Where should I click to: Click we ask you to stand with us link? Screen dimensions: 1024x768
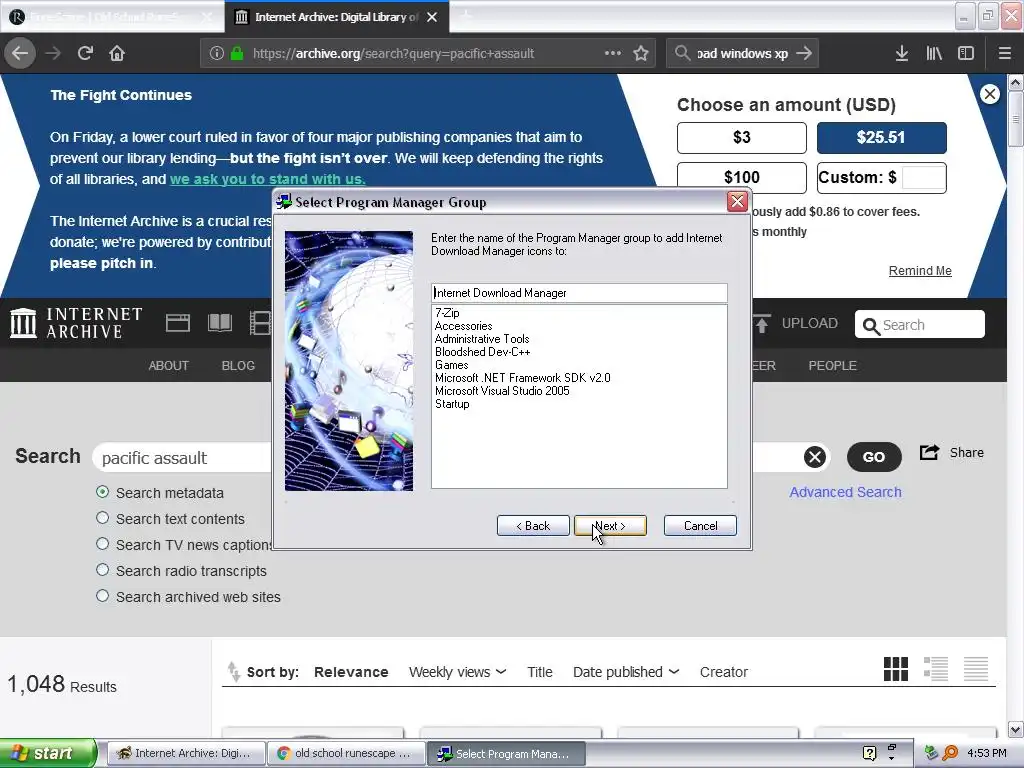coord(268,179)
